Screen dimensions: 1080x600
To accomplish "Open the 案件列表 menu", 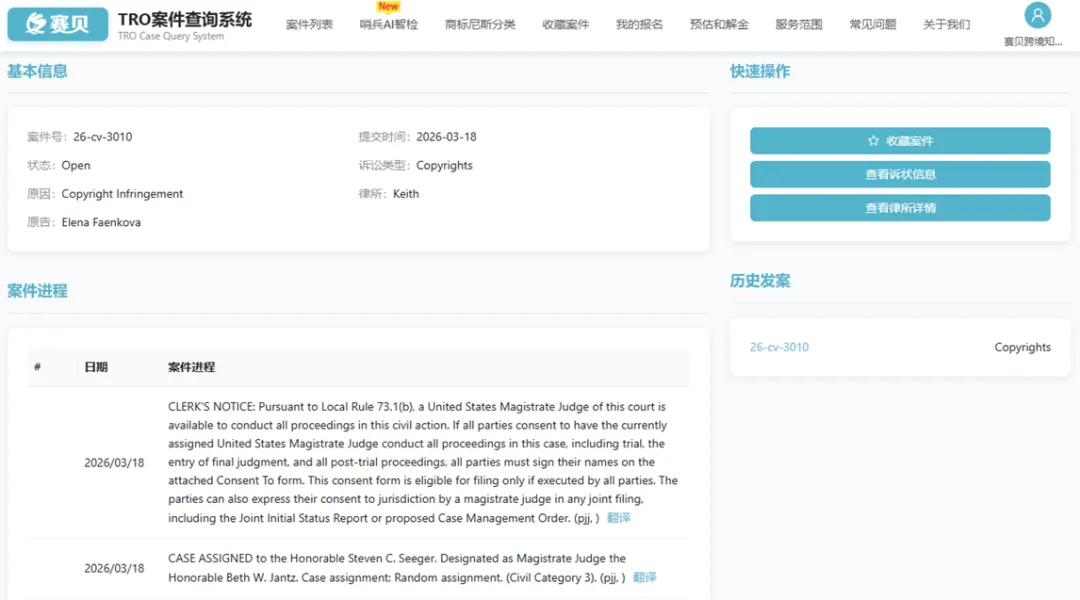I will click(309, 24).
